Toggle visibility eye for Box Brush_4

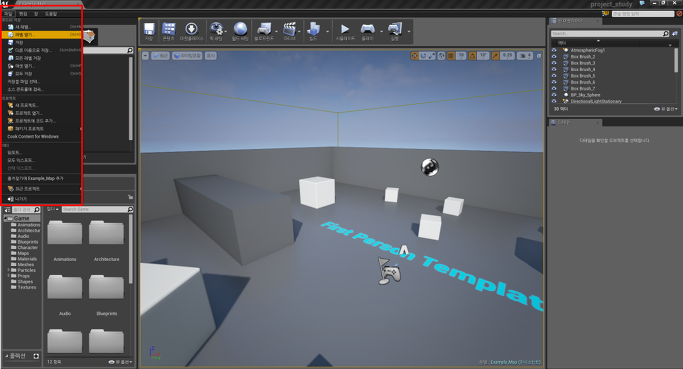click(x=554, y=69)
